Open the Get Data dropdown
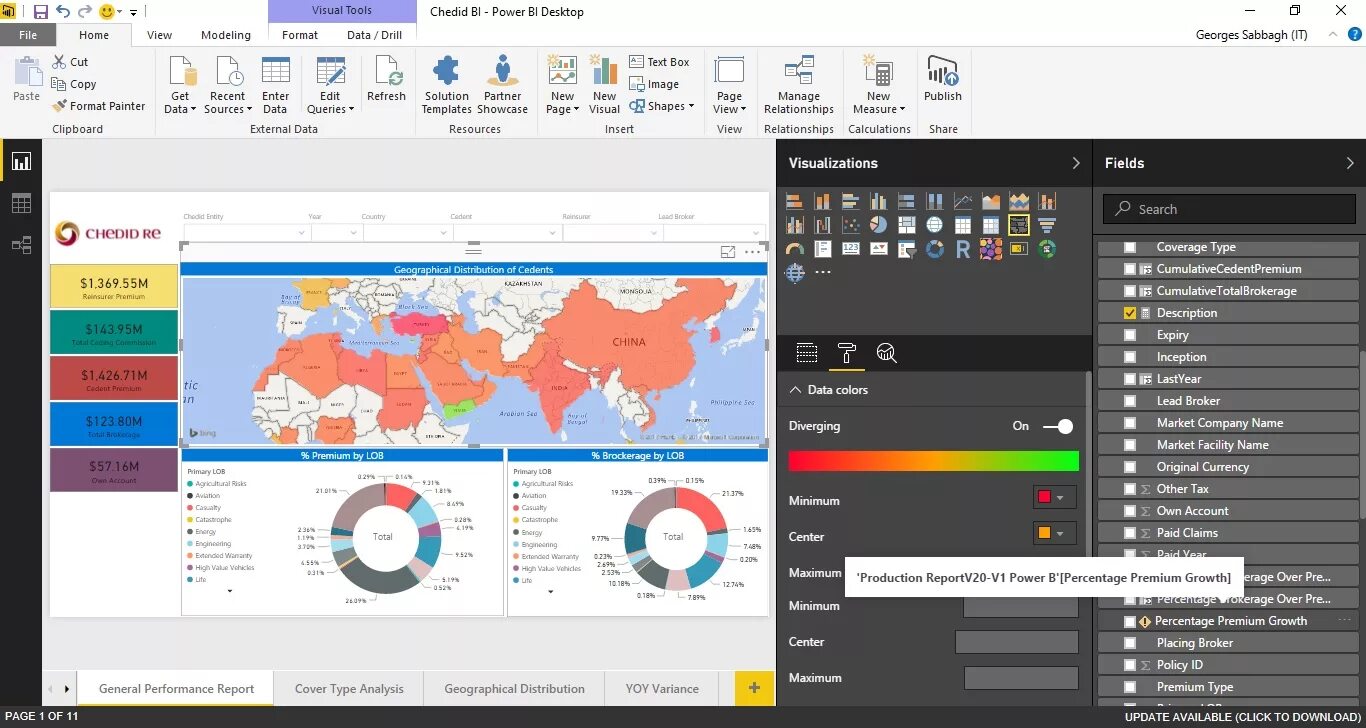This screenshot has width=1366, height=728. (x=181, y=86)
